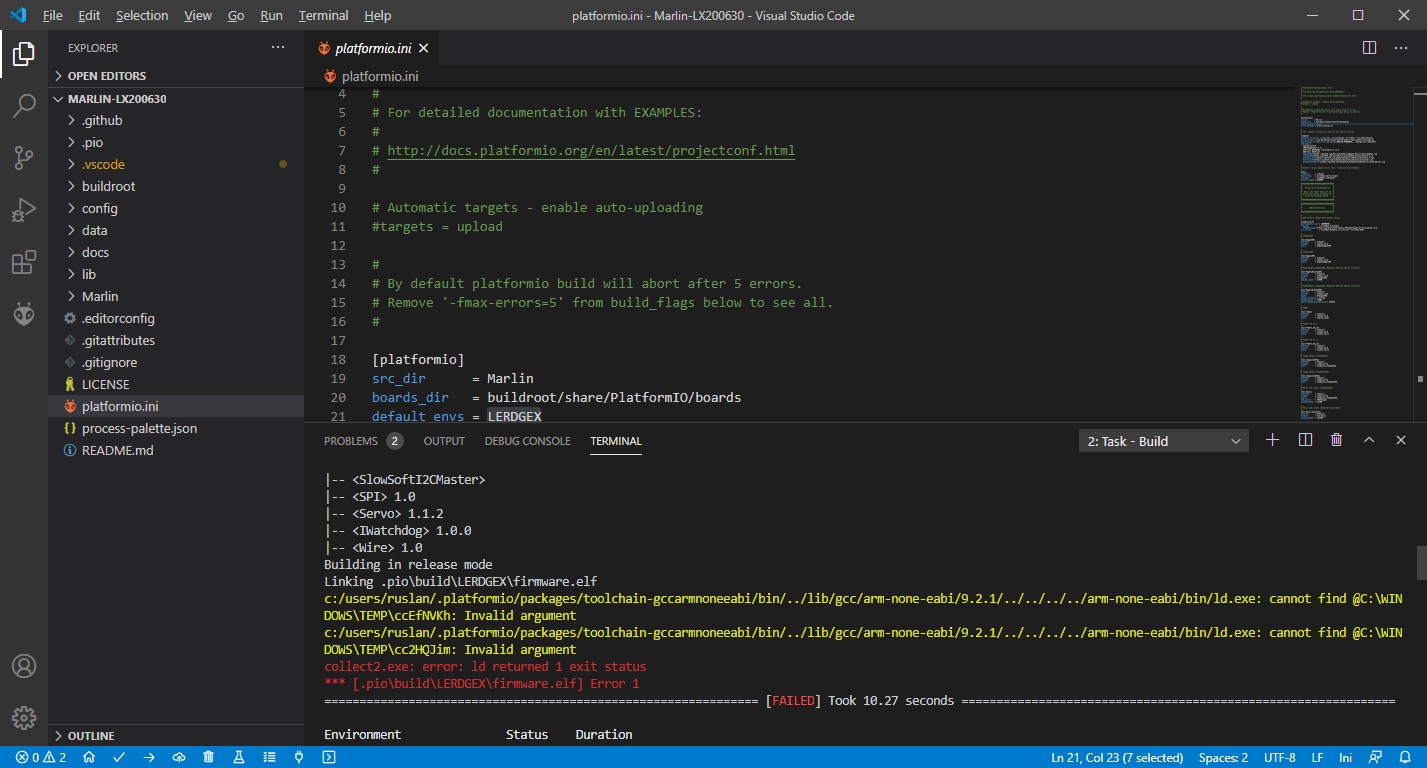This screenshot has width=1427, height=768.
Task: Click PlatformIO Upload to remote cloud icon
Action: click(179, 758)
